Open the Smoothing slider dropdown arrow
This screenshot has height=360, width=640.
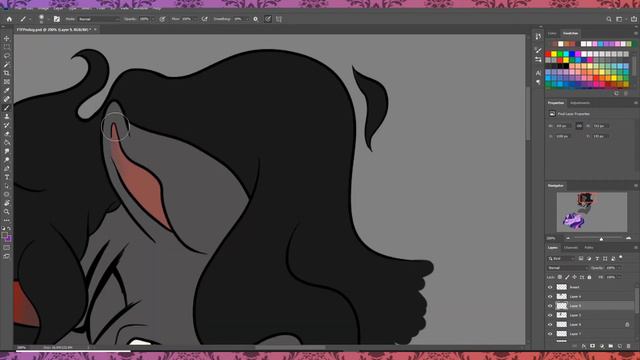pos(247,19)
